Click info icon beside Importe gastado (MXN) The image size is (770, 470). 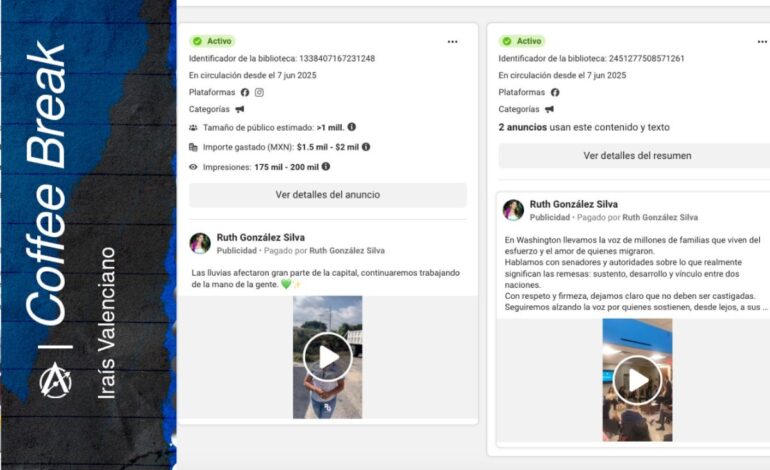pyautogui.click(x=366, y=147)
